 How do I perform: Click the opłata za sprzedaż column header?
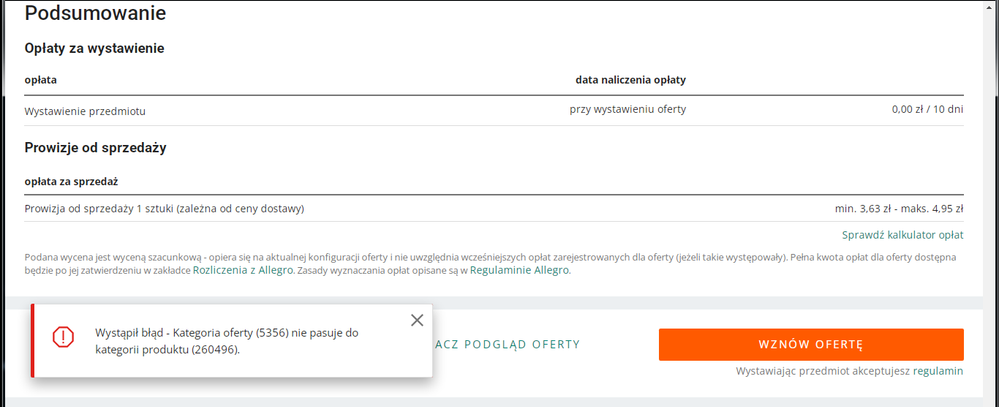click(x=71, y=182)
